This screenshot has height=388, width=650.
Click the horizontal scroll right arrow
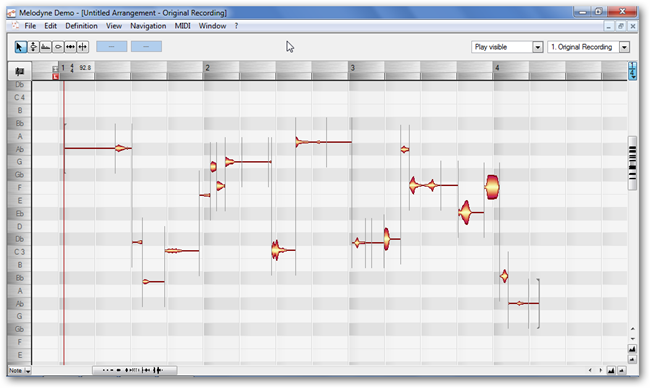pos(600,371)
